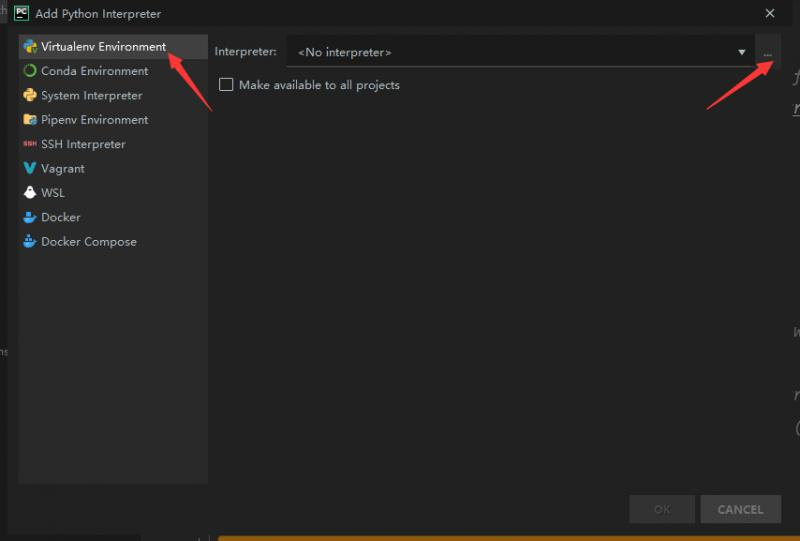Select Virtualenv Environment in the list

(113, 46)
